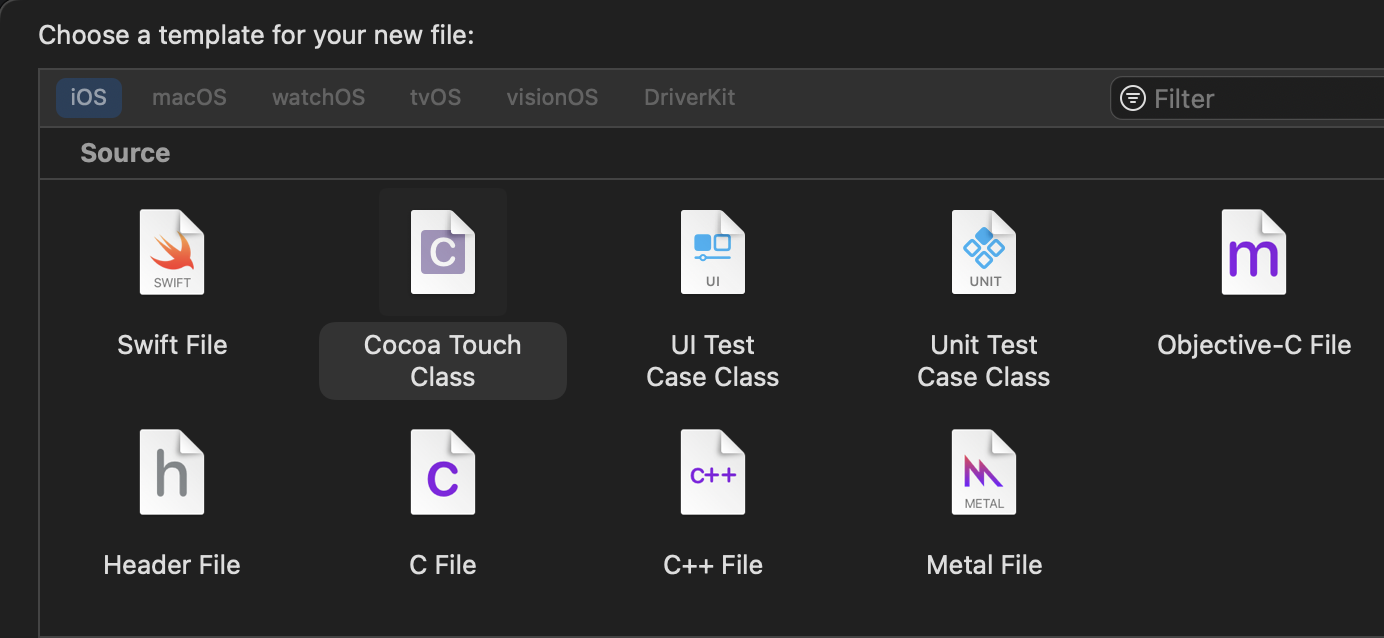The width and height of the screenshot is (1384, 638).
Task: Focus the Filter text field
Action: [x=1247, y=98]
